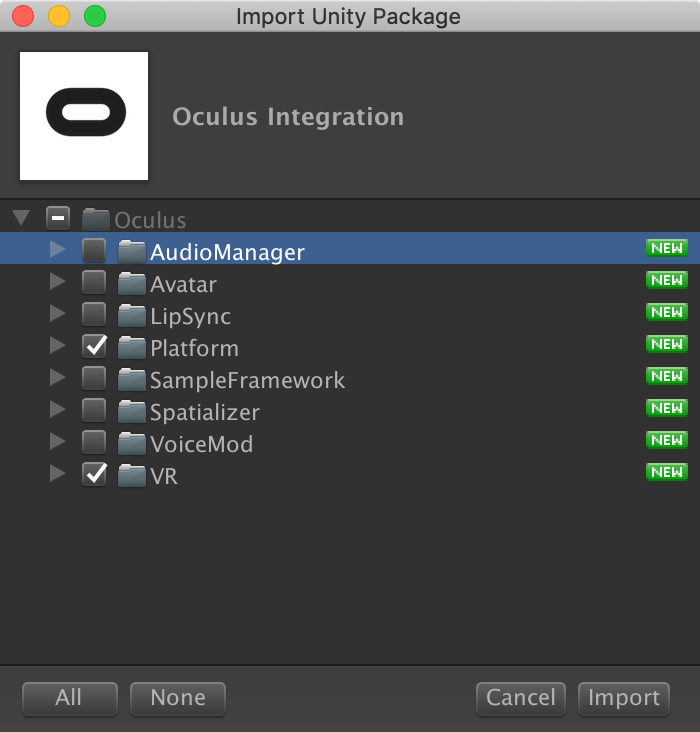This screenshot has height=732, width=700.
Task: Select the Platform row label
Action: 194,348
